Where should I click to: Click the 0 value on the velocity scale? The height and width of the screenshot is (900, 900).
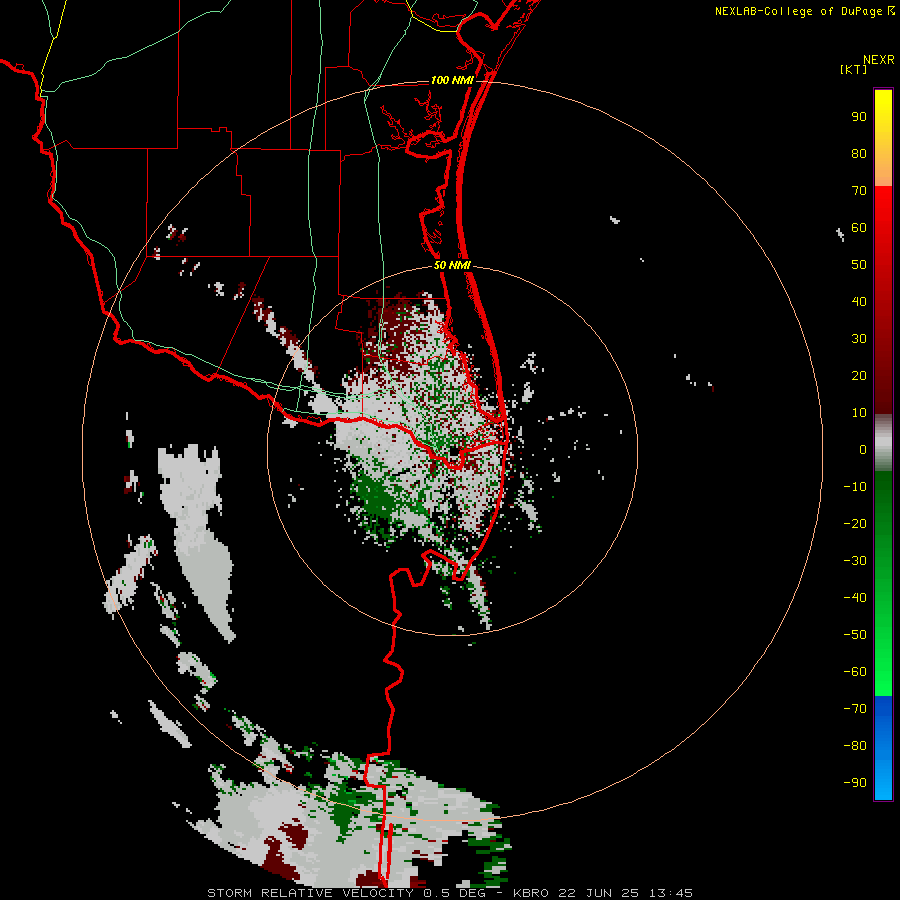(x=863, y=450)
